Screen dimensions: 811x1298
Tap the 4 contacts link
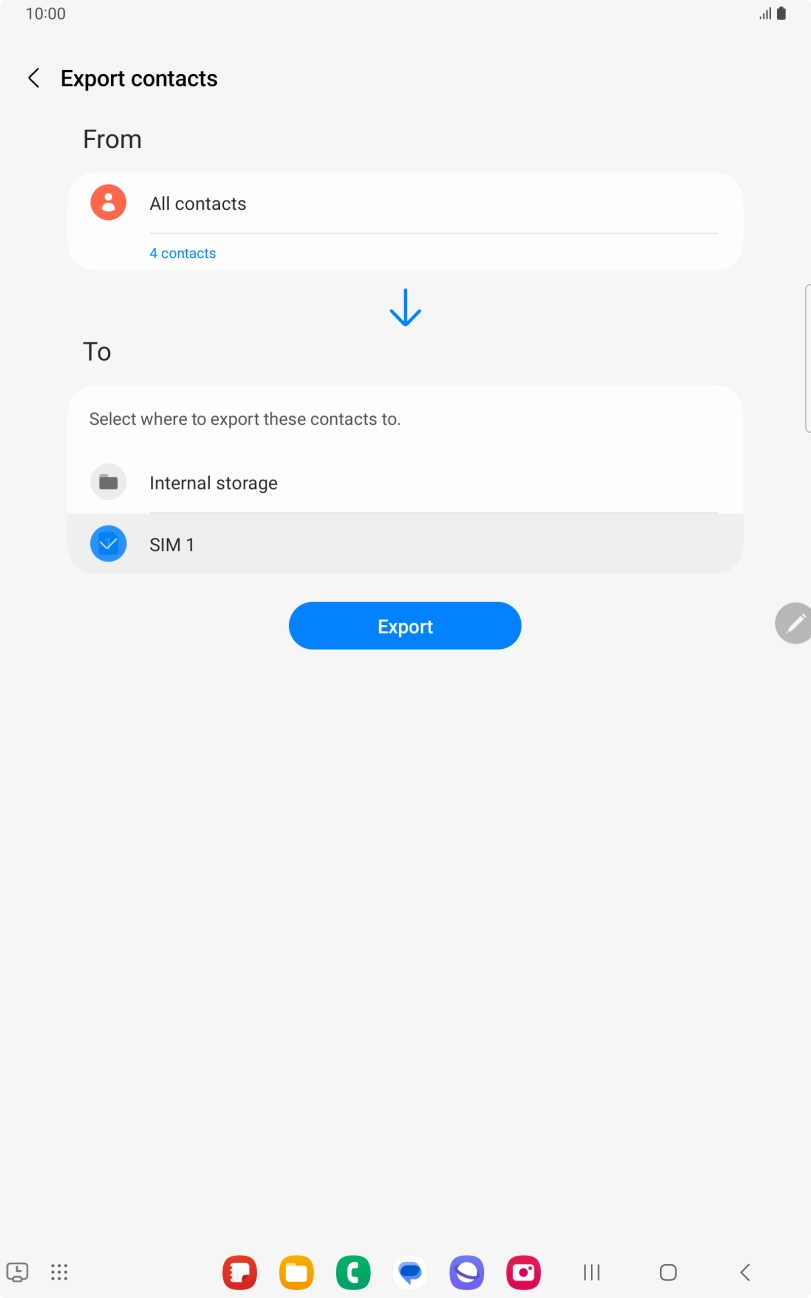[x=183, y=253]
